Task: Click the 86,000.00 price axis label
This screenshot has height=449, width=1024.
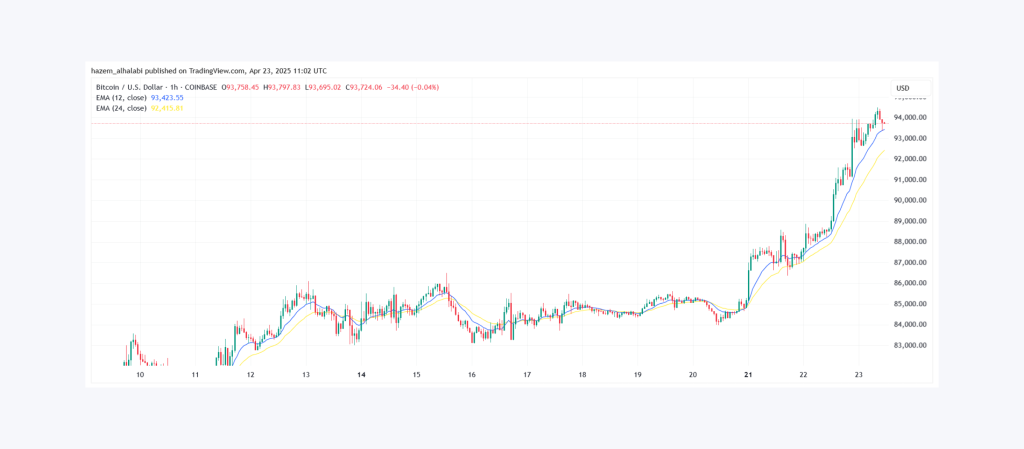Action: tap(909, 283)
